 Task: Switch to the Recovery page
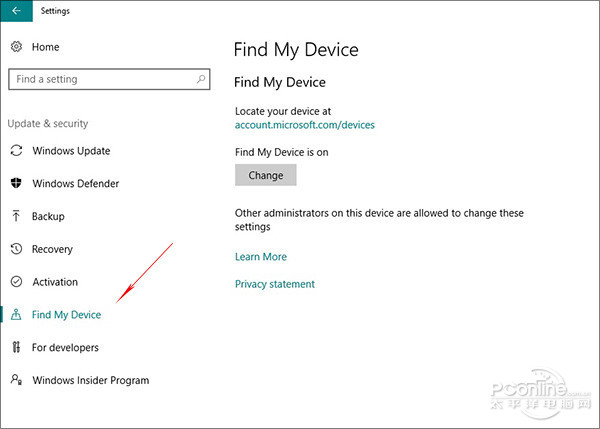coord(52,249)
